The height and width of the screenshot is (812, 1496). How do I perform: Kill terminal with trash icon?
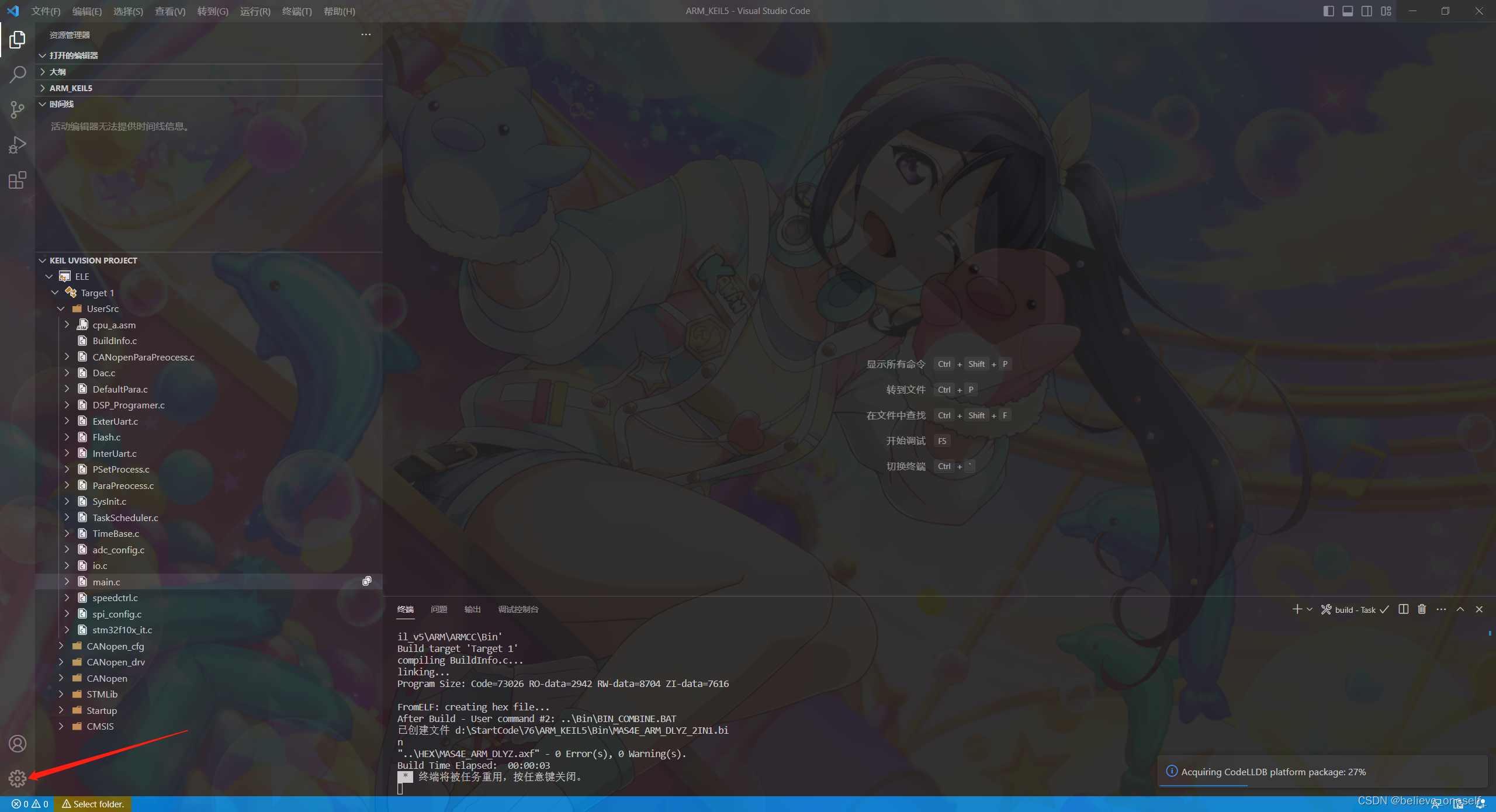point(1422,609)
